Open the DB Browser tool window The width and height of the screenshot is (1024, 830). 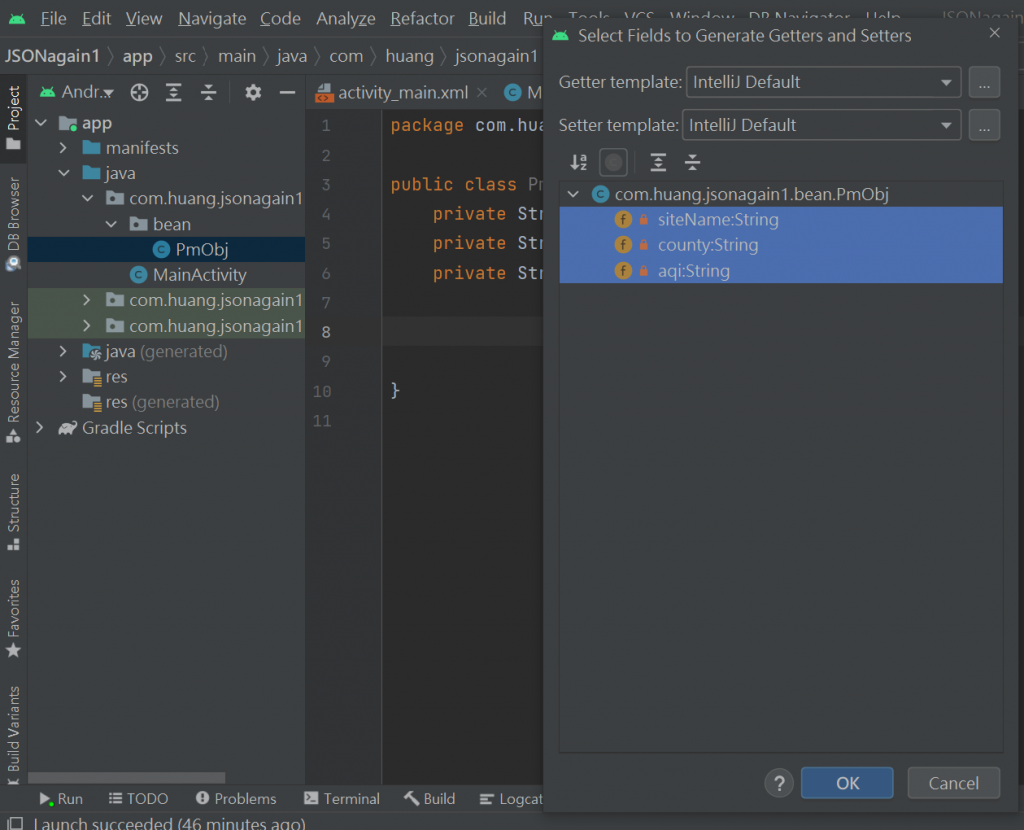tap(13, 223)
